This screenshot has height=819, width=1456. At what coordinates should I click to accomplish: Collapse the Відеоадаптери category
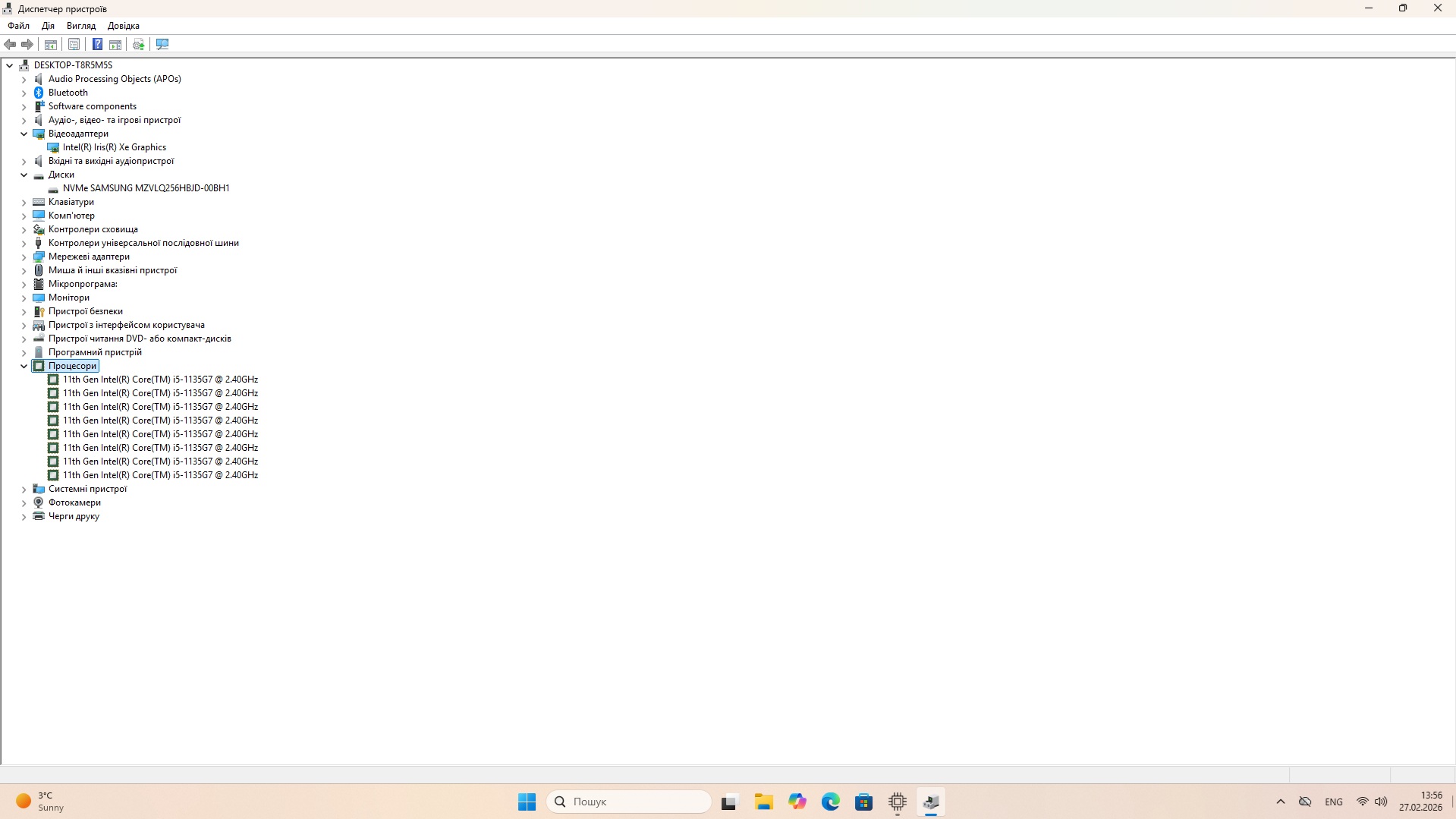tap(24, 134)
